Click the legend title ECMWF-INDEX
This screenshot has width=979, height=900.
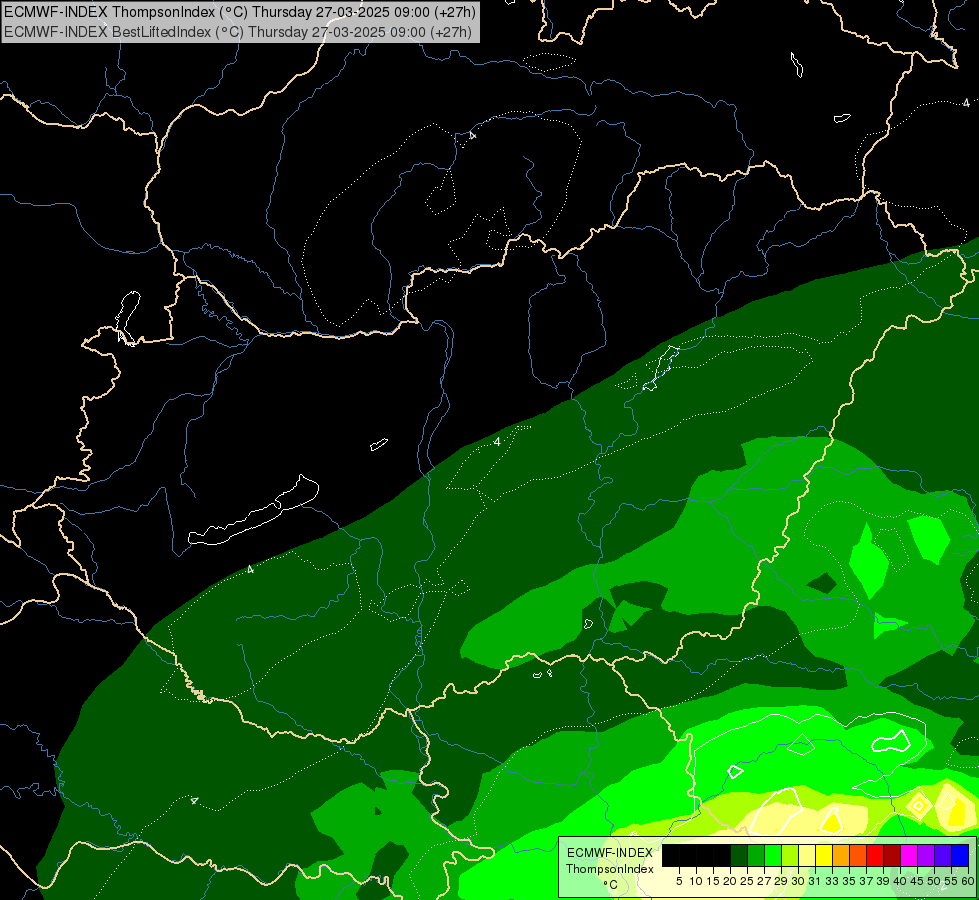pyautogui.click(x=609, y=853)
